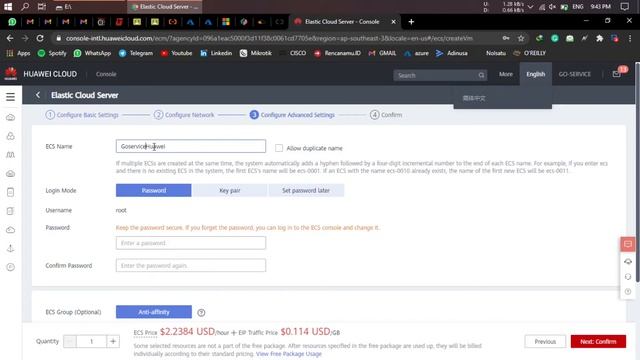Click the first cloud icon in left sidebar
Viewport: 640px width, 360px height.
pyautogui.click(x=11, y=118)
